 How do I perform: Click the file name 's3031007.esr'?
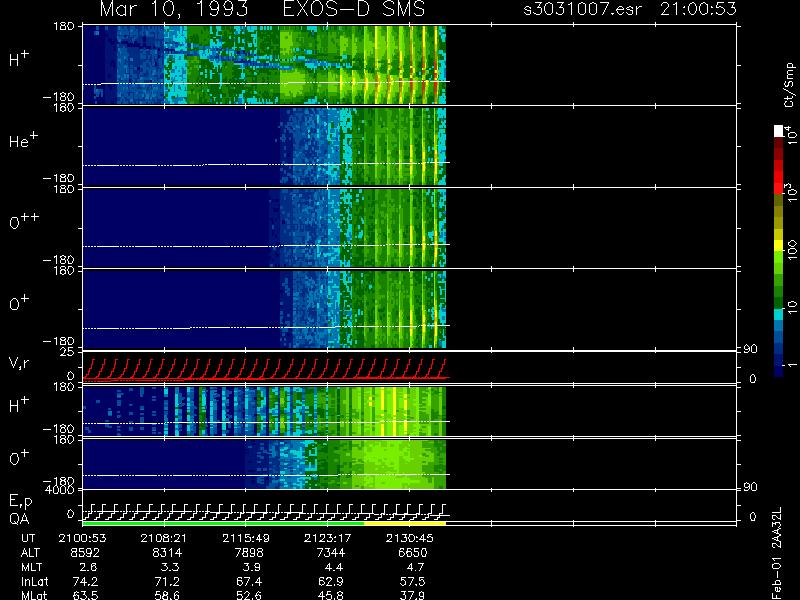click(582, 9)
